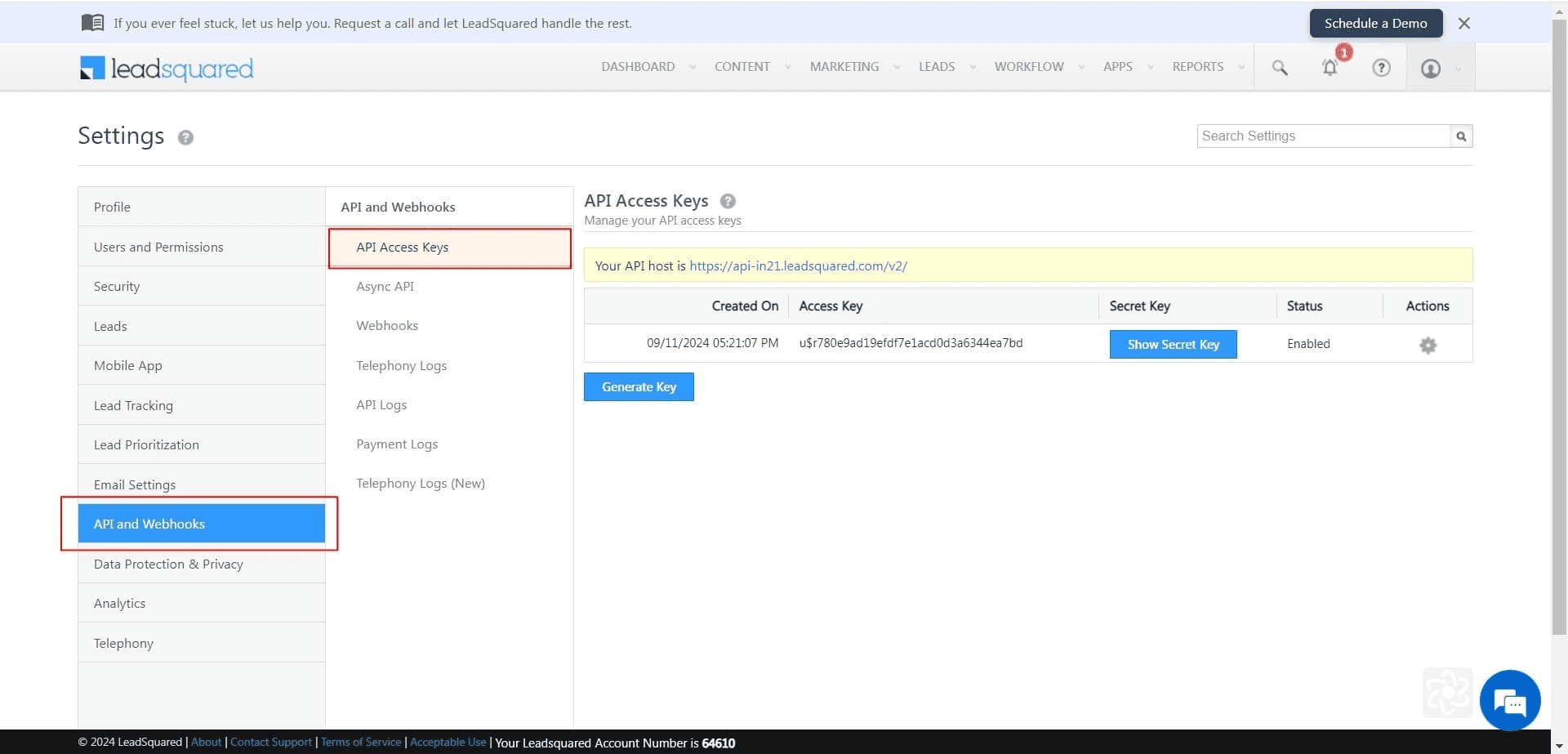Expand the Leads menu arrow
The image size is (1568, 754).
point(972,68)
